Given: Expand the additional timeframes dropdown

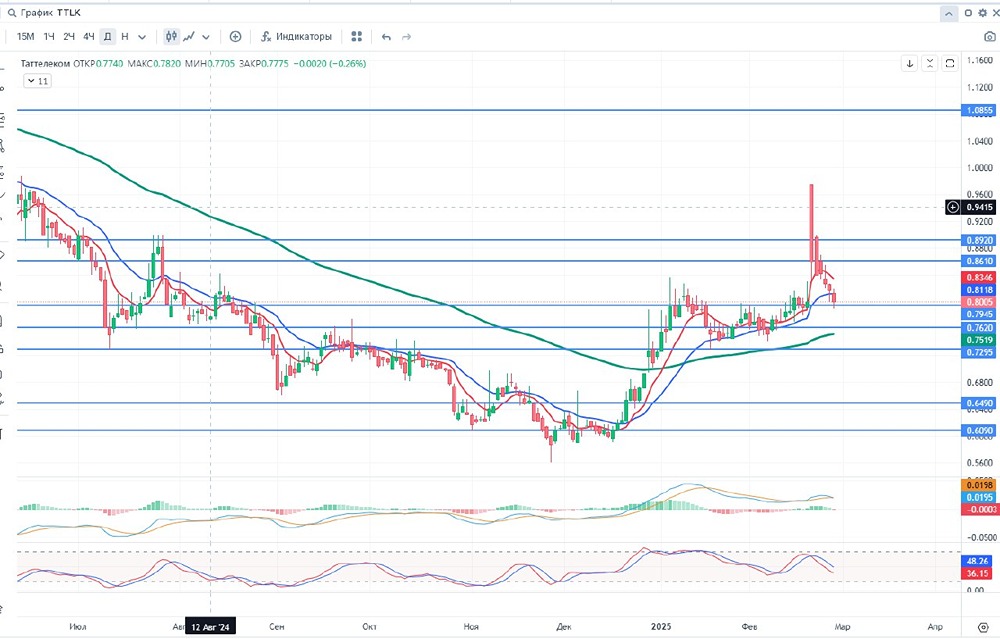Looking at the screenshot, I should (x=142, y=38).
